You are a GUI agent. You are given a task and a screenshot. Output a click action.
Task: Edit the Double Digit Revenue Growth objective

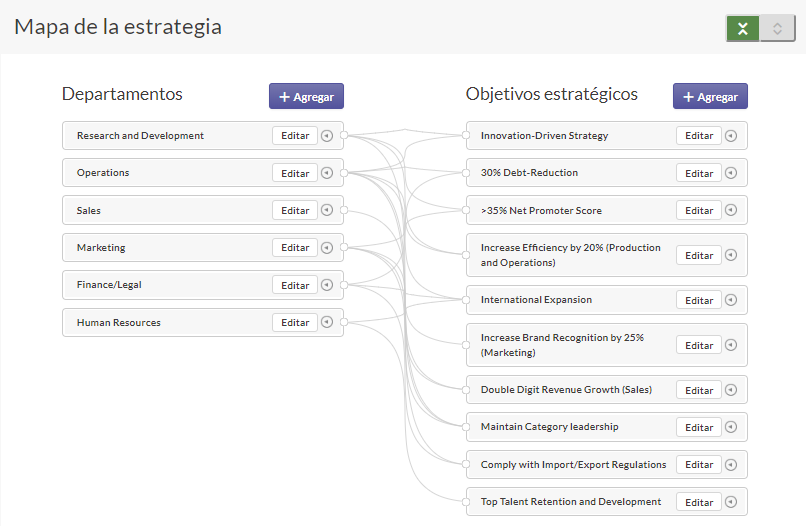pyautogui.click(x=699, y=390)
